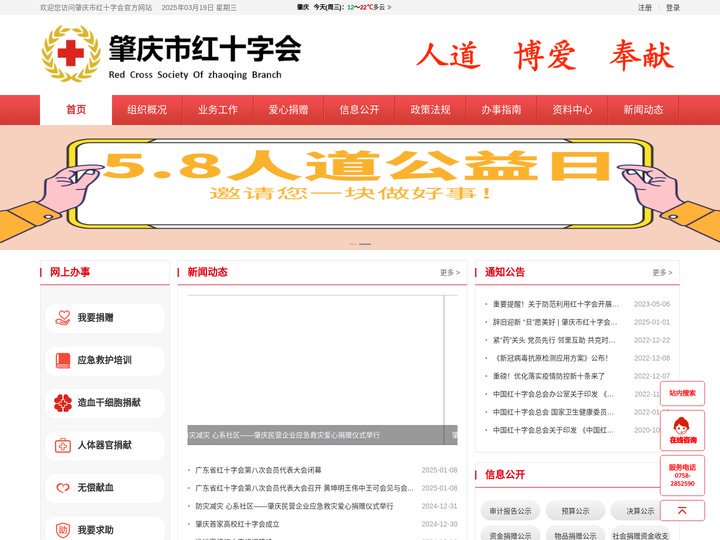Open the 资料中心 menu
This screenshot has height=540, width=720.
pos(572,110)
